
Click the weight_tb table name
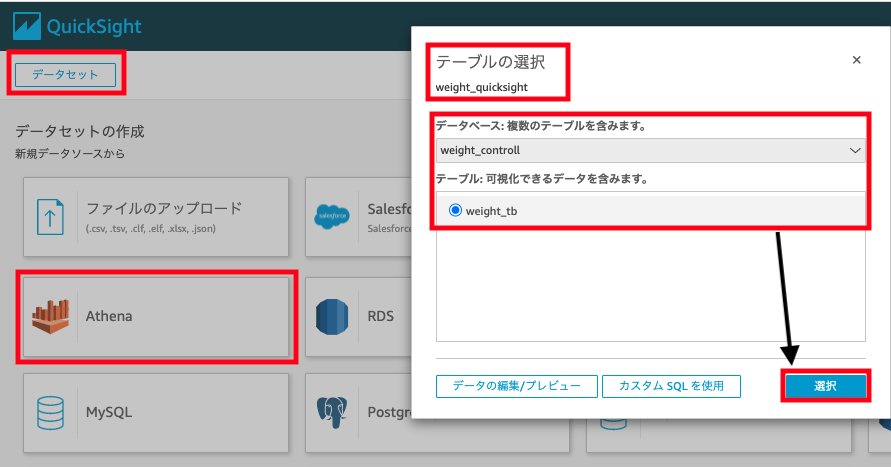492,211
